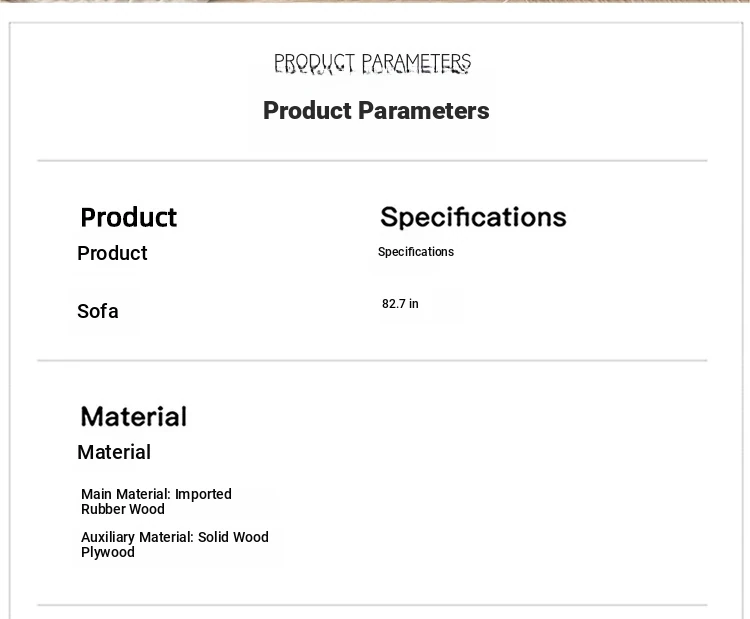Image resolution: width=750 pixels, height=619 pixels.
Task: Select the "Sofa" product name text
Action: coord(98,311)
